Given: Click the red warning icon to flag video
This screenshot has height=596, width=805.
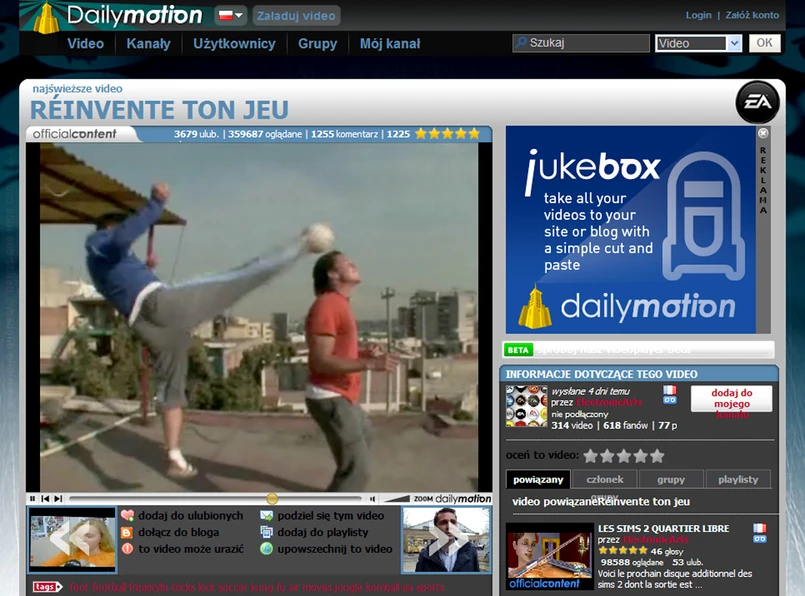Looking at the screenshot, I should tap(127, 549).
